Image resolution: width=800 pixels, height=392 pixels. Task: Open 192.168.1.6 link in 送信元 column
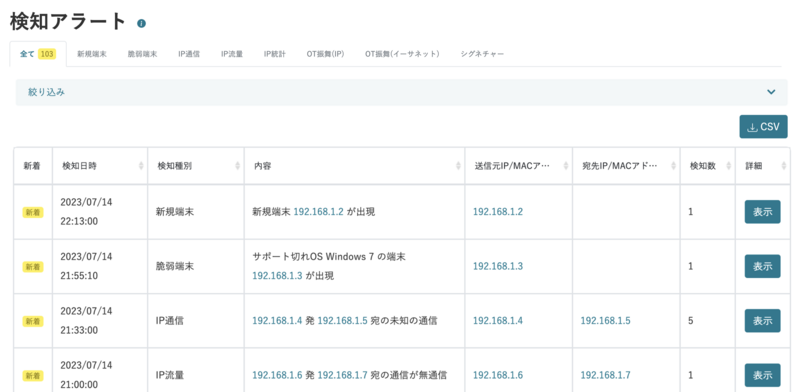[498, 375]
